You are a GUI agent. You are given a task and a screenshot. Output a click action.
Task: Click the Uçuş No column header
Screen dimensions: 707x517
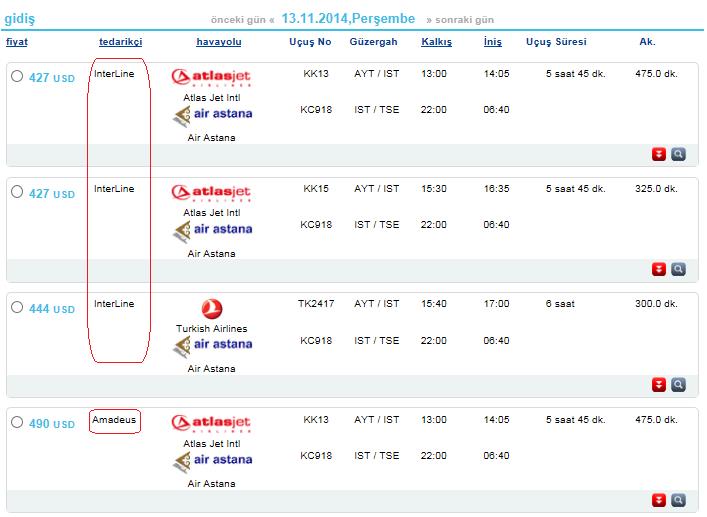coord(310,41)
